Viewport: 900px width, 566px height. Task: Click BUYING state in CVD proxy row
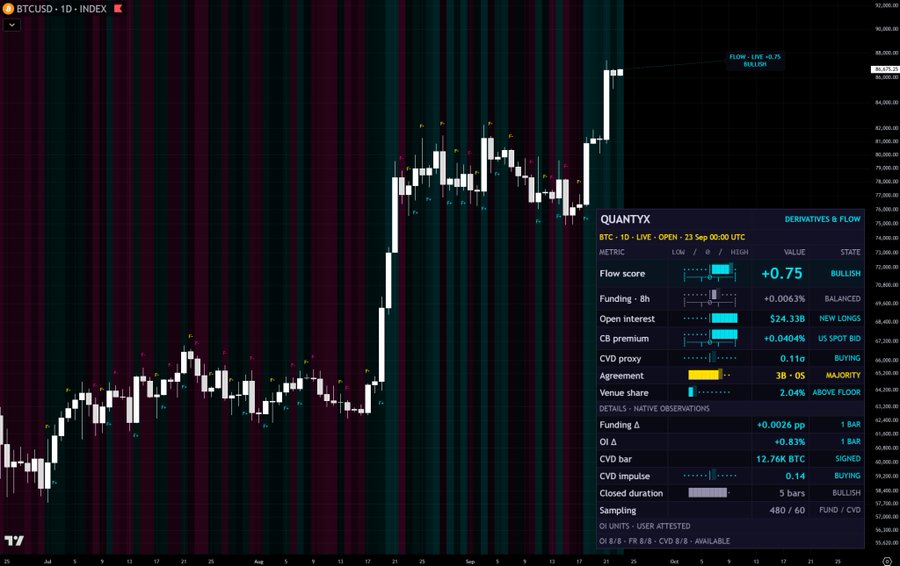click(x=847, y=358)
